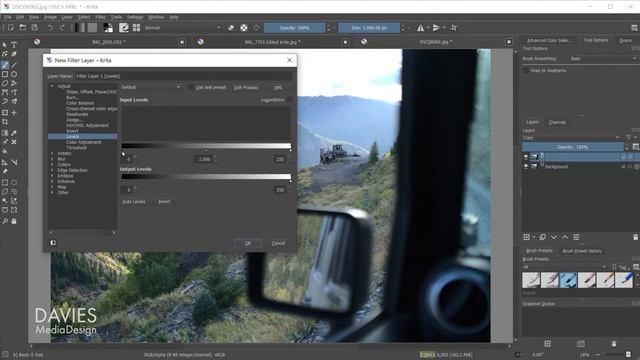This screenshot has height=360, width=640.
Task: Click the Edit Presets button
Action: tap(246, 87)
